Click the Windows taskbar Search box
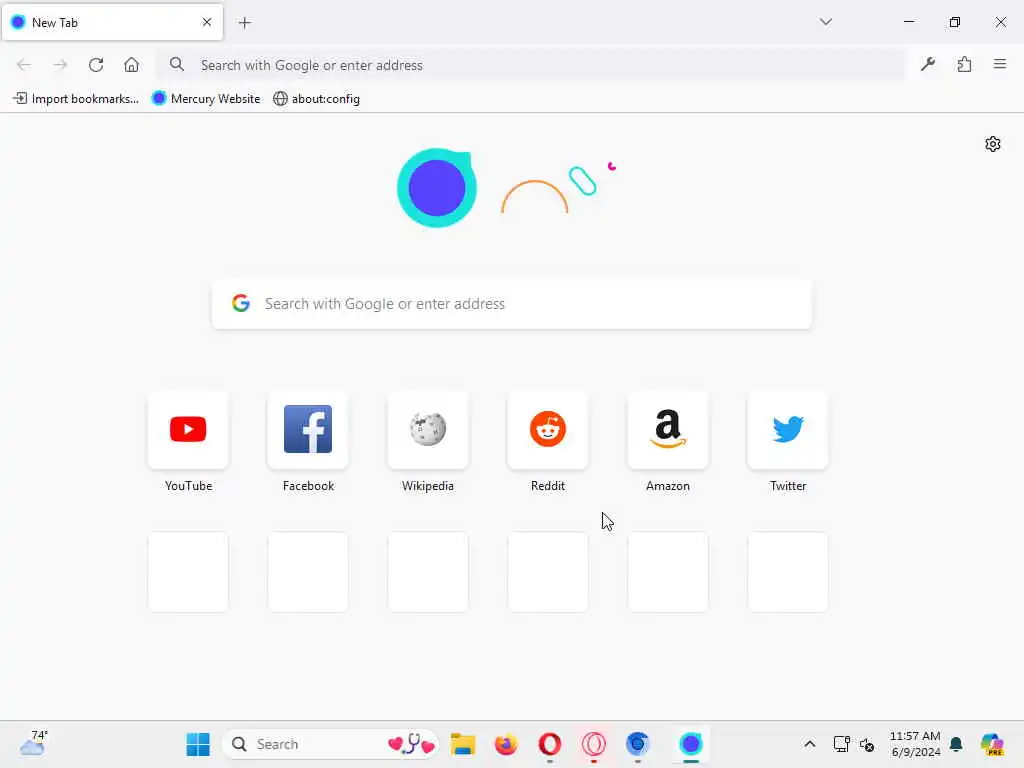 pos(330,744)
